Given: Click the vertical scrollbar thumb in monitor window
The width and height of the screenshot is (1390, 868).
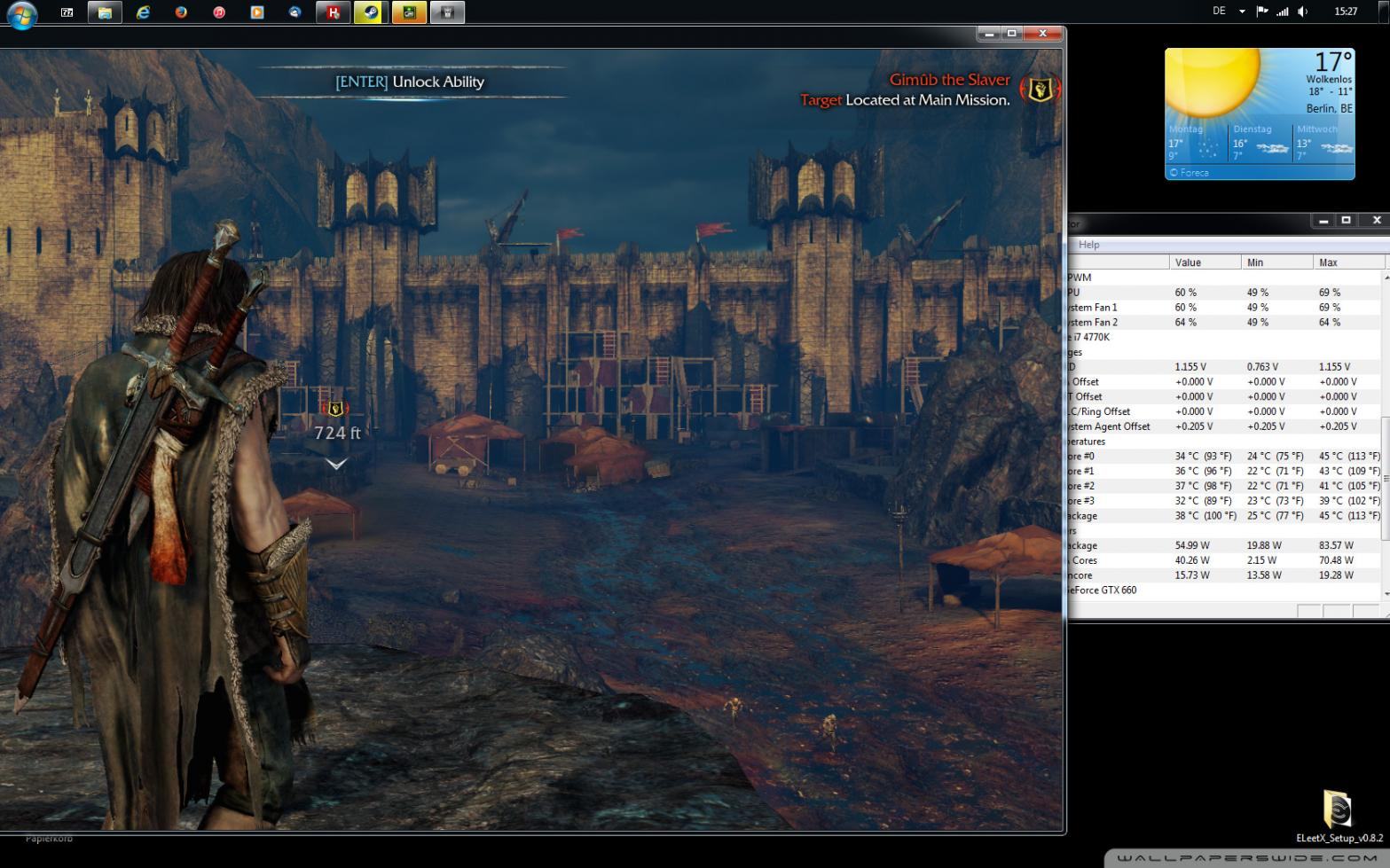Looking at the screenshot, I should 1386,479.
